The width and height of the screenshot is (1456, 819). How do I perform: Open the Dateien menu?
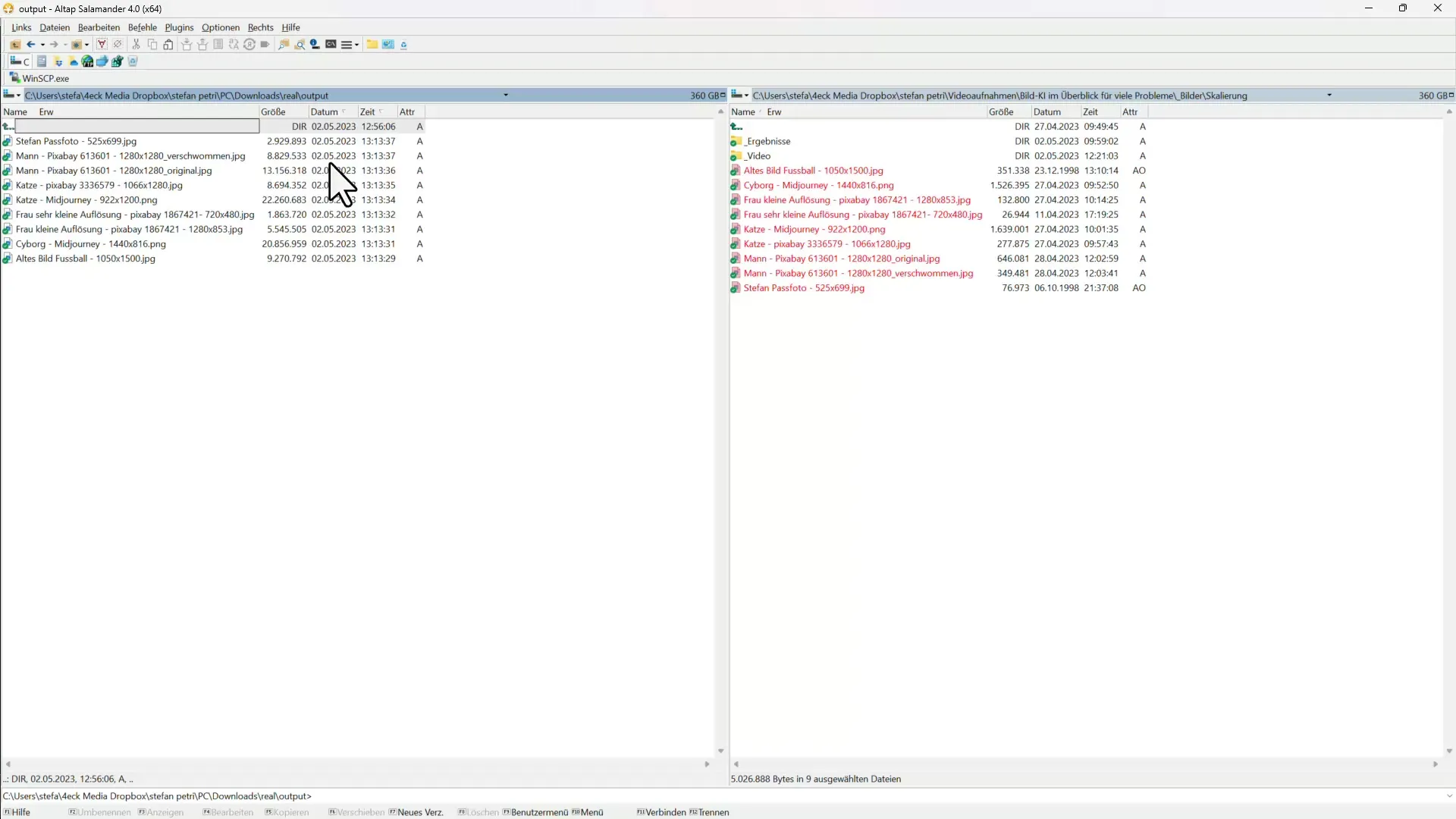(x=55, y=27)
